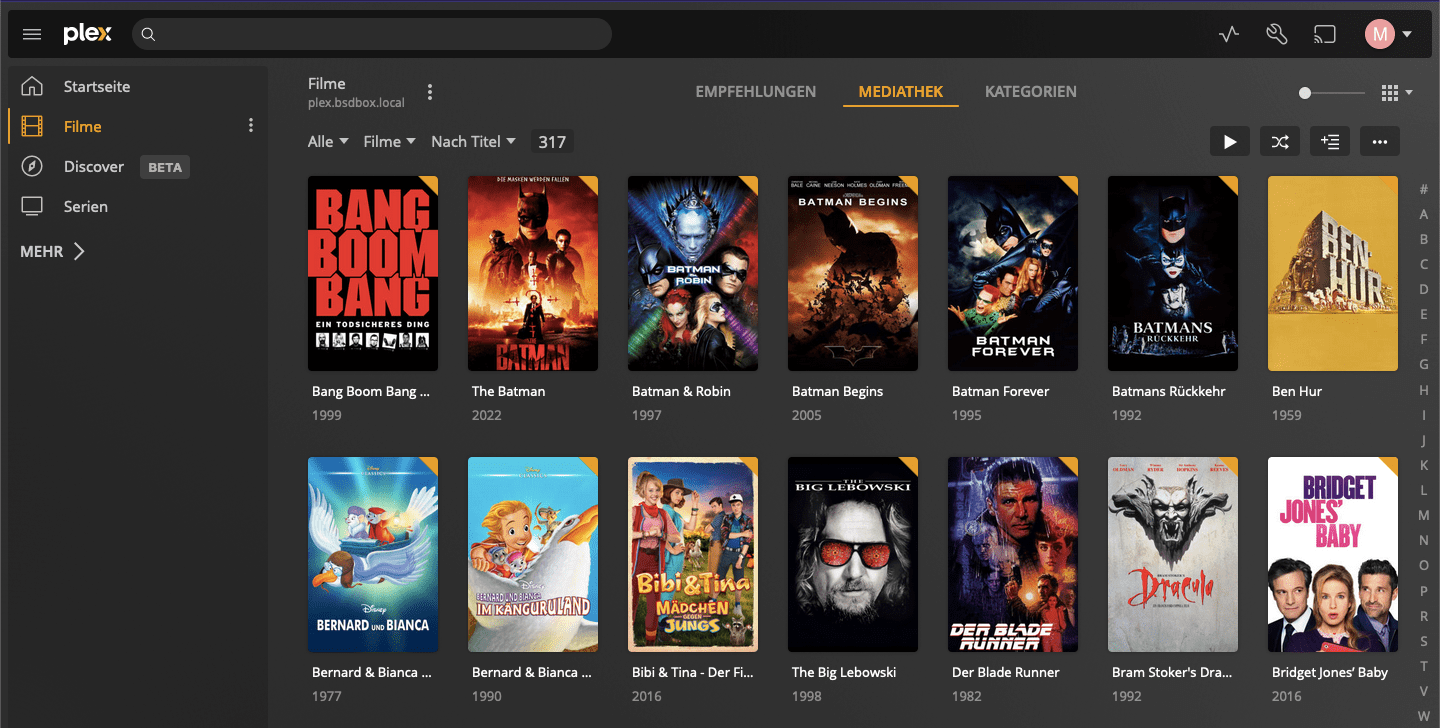The height and width of the screenshot is (728, 1440).
Task: Switch to the EMPFEHLUNGEN tab
Action: 756,91
